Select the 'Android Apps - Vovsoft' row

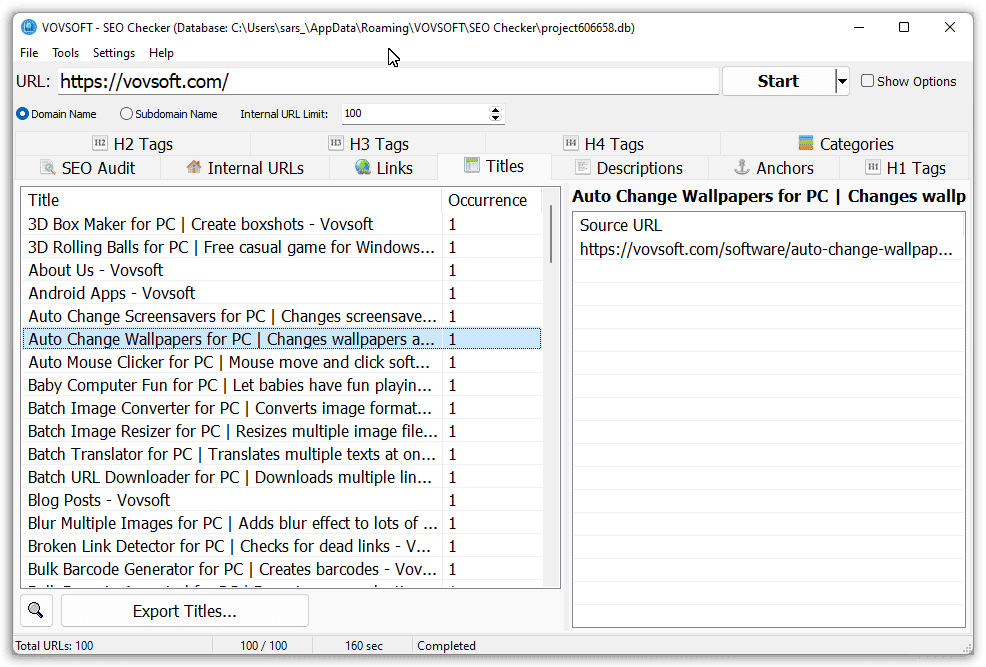(x=282, y=294)
